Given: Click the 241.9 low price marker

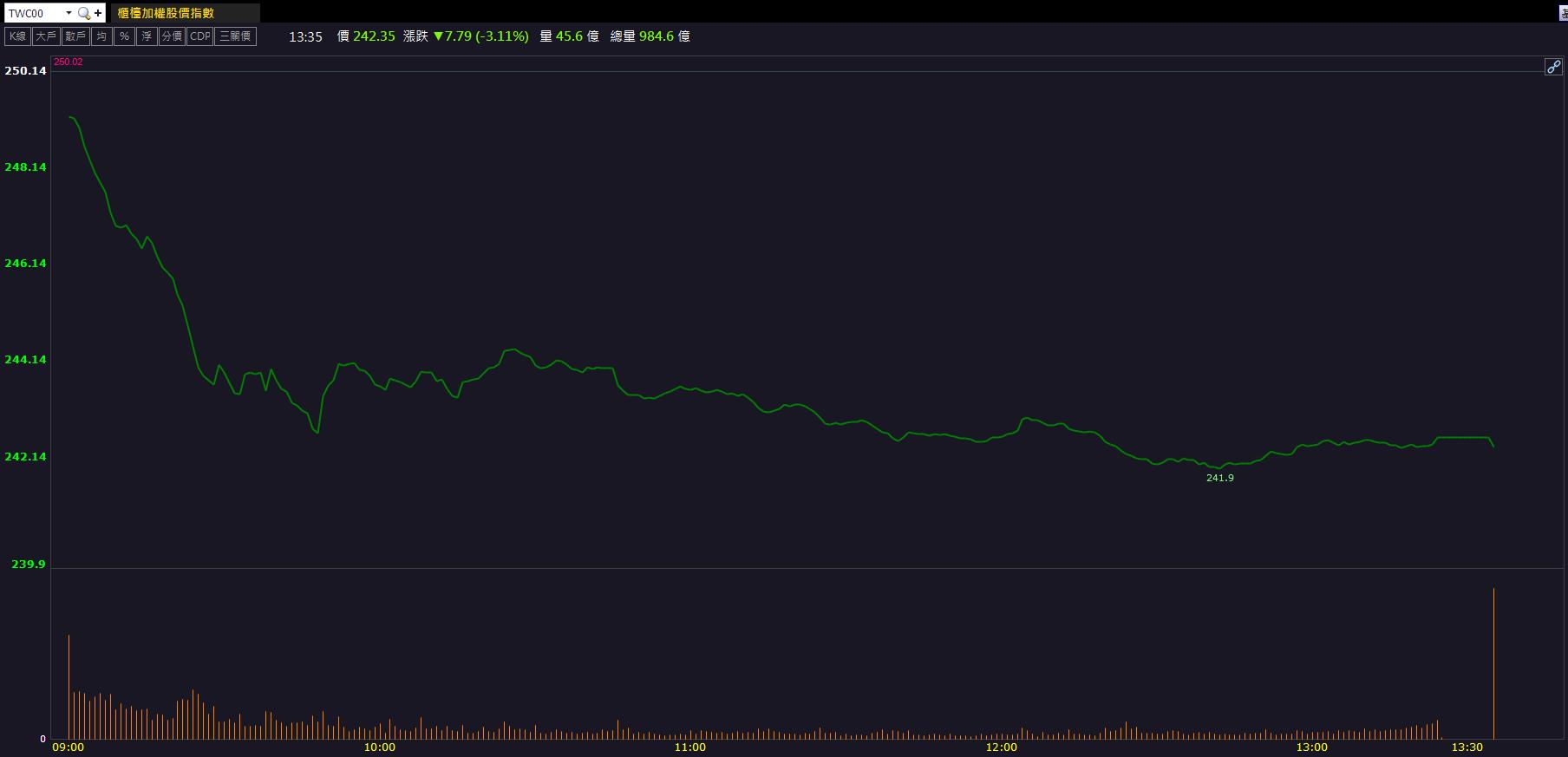Looking at the screenshot, I should point(1219,478).
